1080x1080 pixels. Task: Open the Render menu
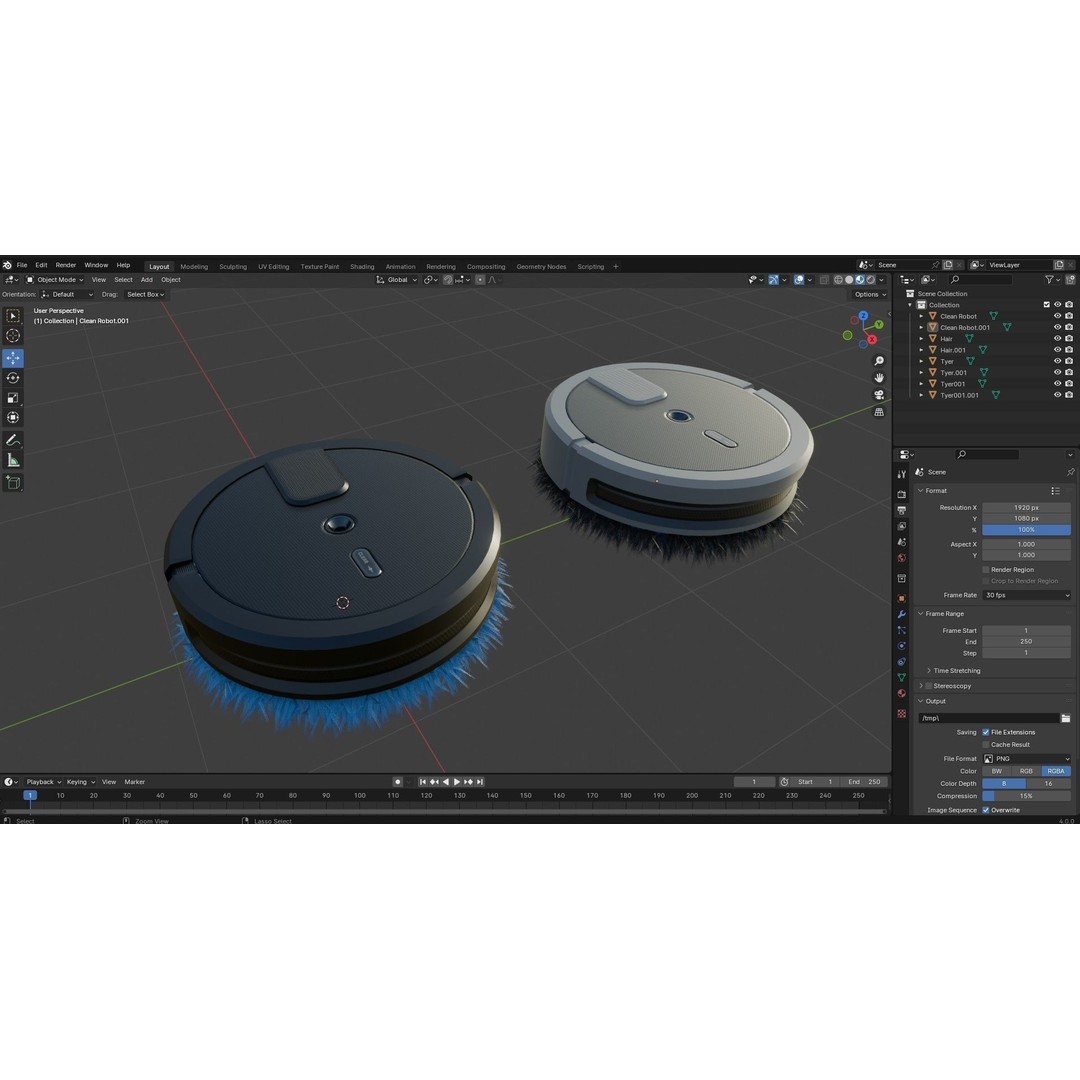tap(66, 265)
